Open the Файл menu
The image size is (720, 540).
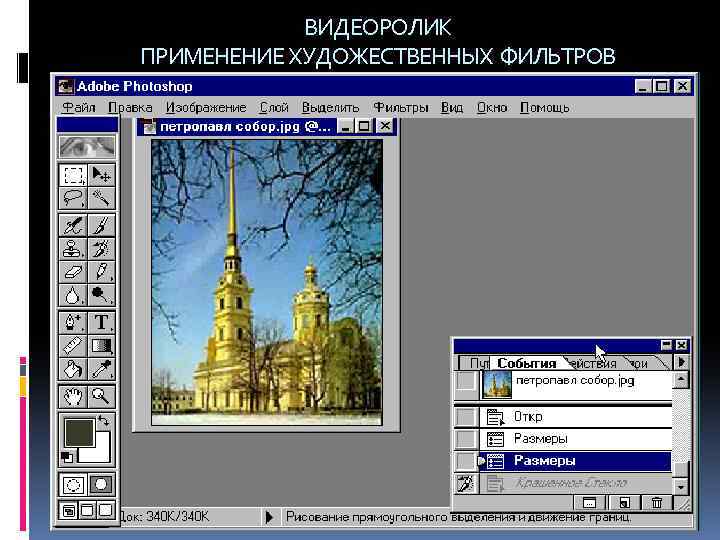click(79, 107)
